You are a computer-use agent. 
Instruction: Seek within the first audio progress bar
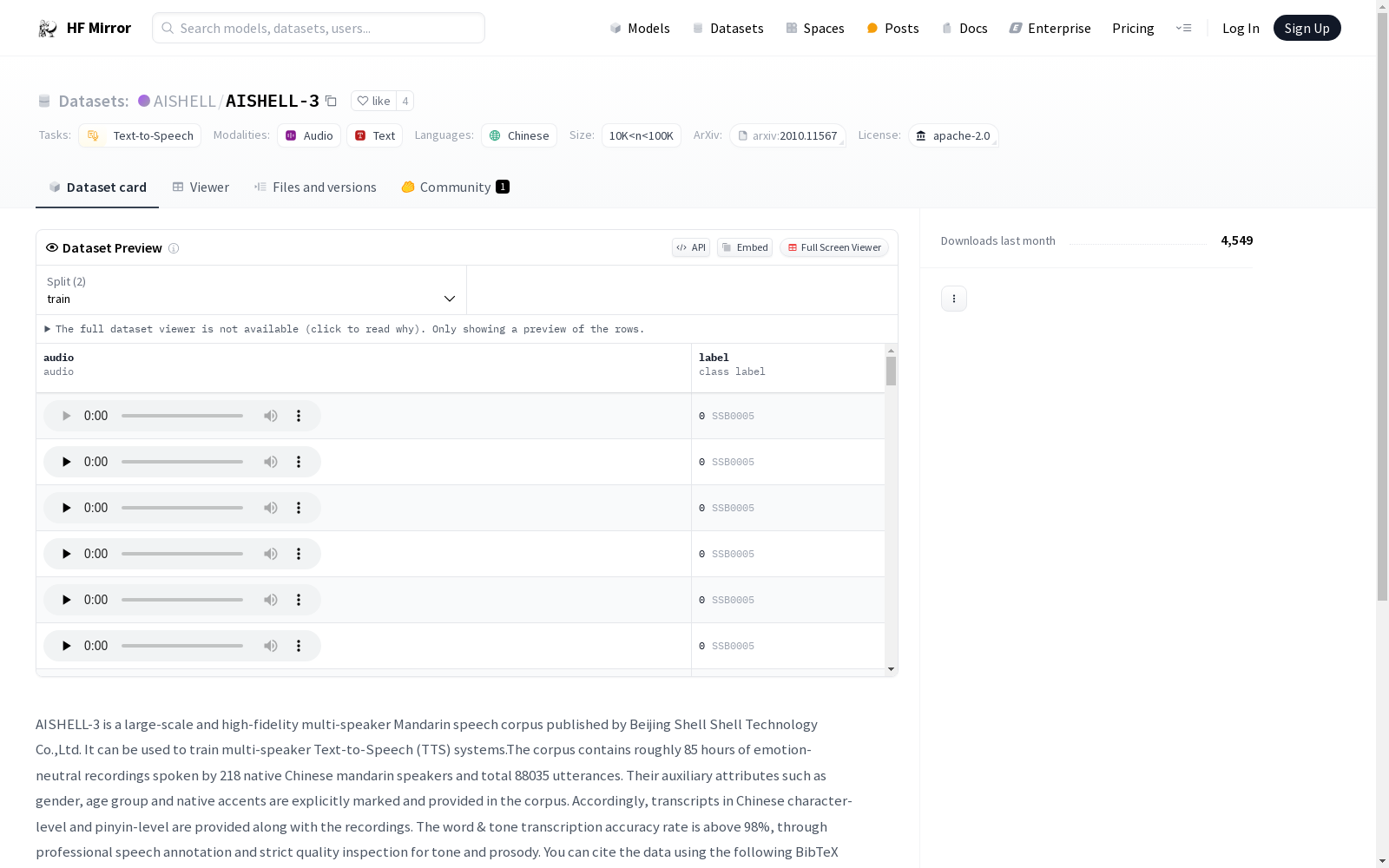click(182, 416)
